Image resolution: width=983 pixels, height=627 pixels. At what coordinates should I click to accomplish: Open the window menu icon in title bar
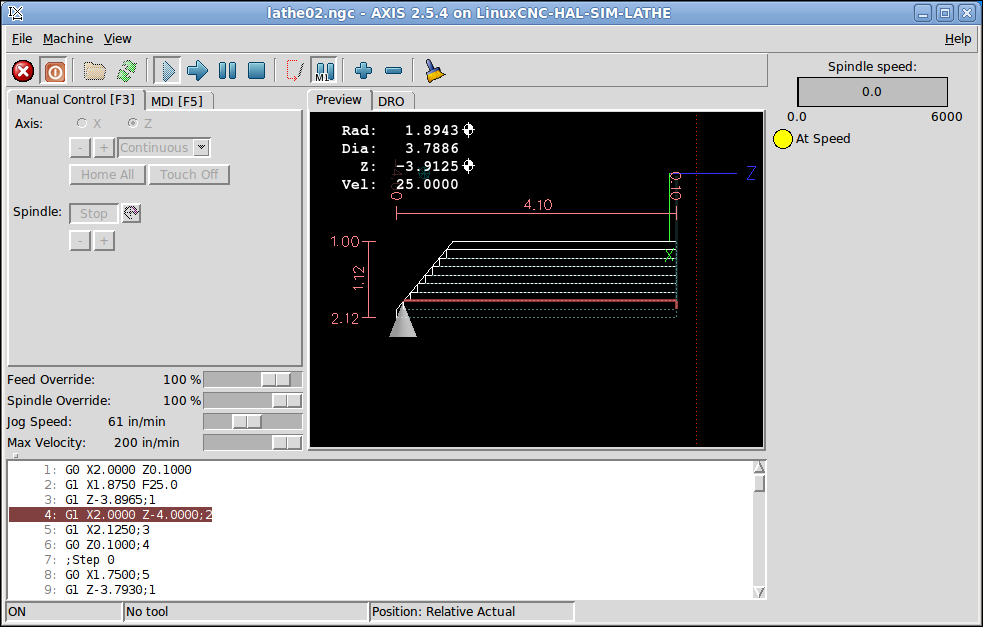pos(16,13)
